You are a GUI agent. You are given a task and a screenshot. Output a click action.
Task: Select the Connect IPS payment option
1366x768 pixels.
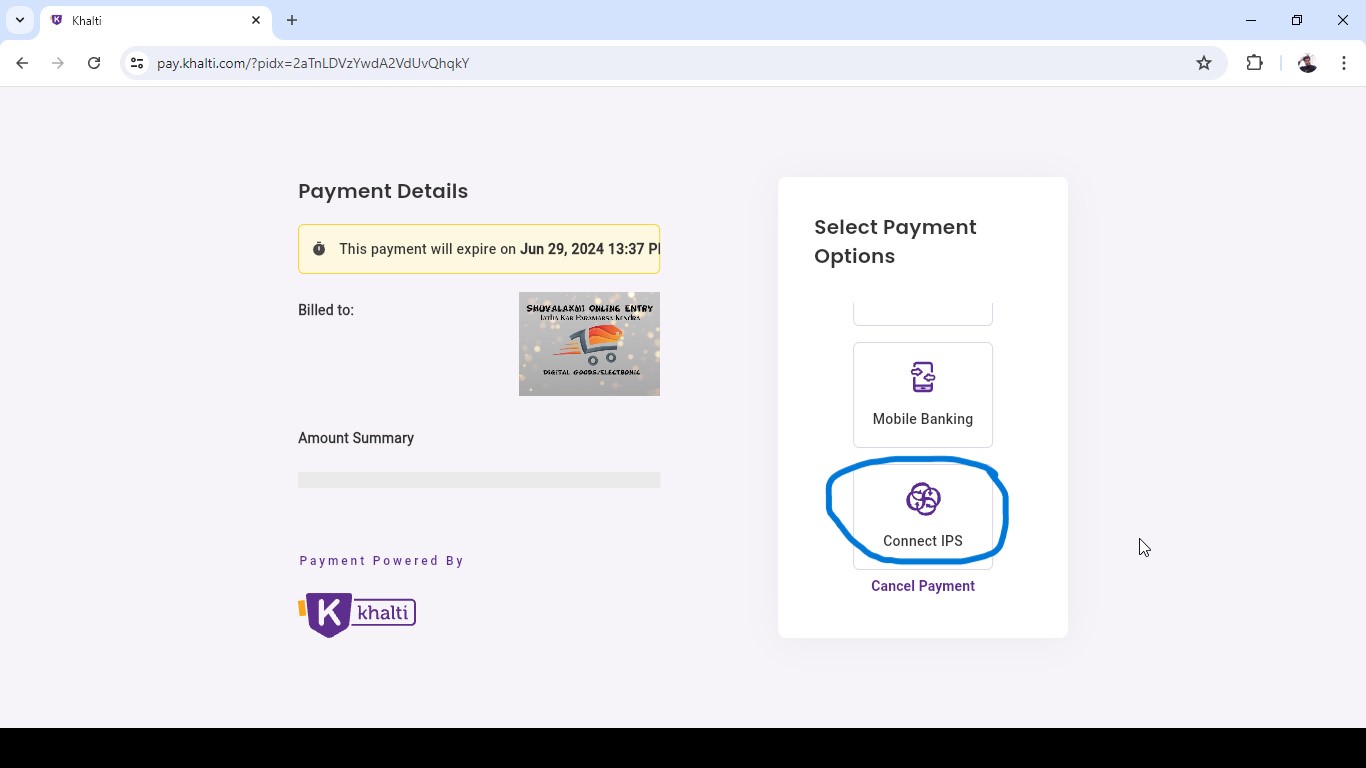coord(922,516)
